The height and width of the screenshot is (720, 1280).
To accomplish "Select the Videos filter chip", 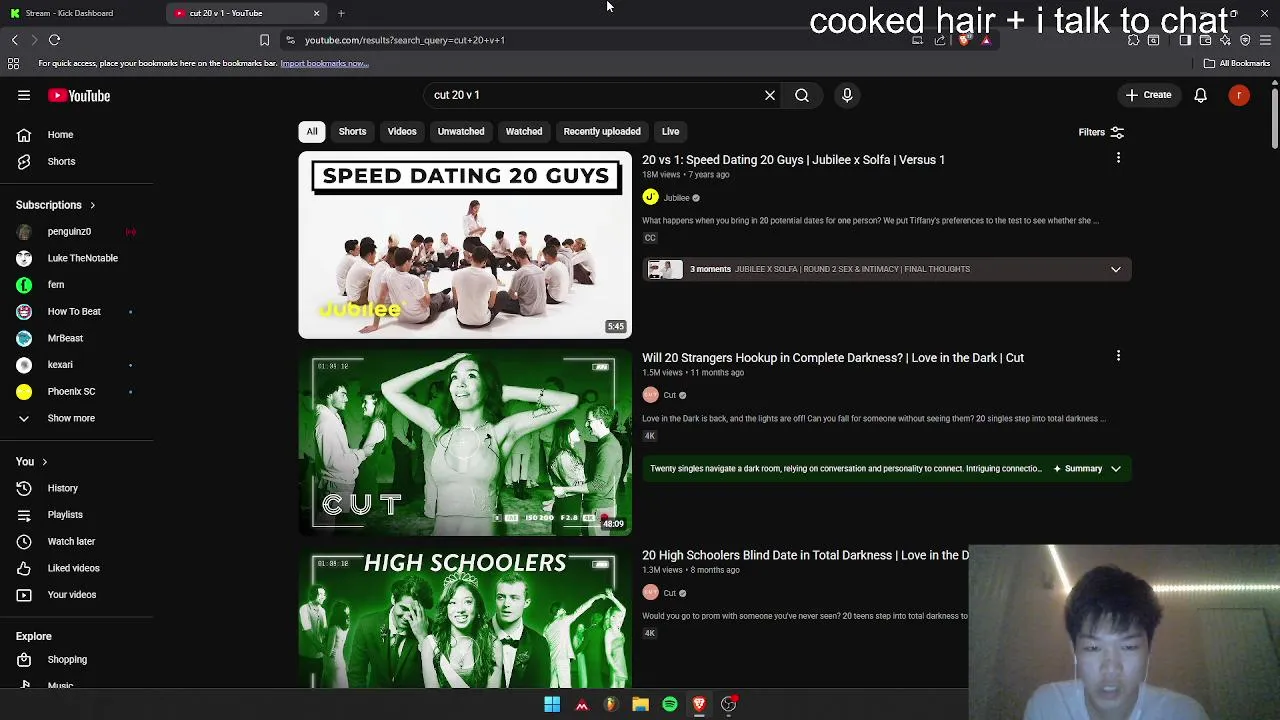I will click(x=402, y=131).
